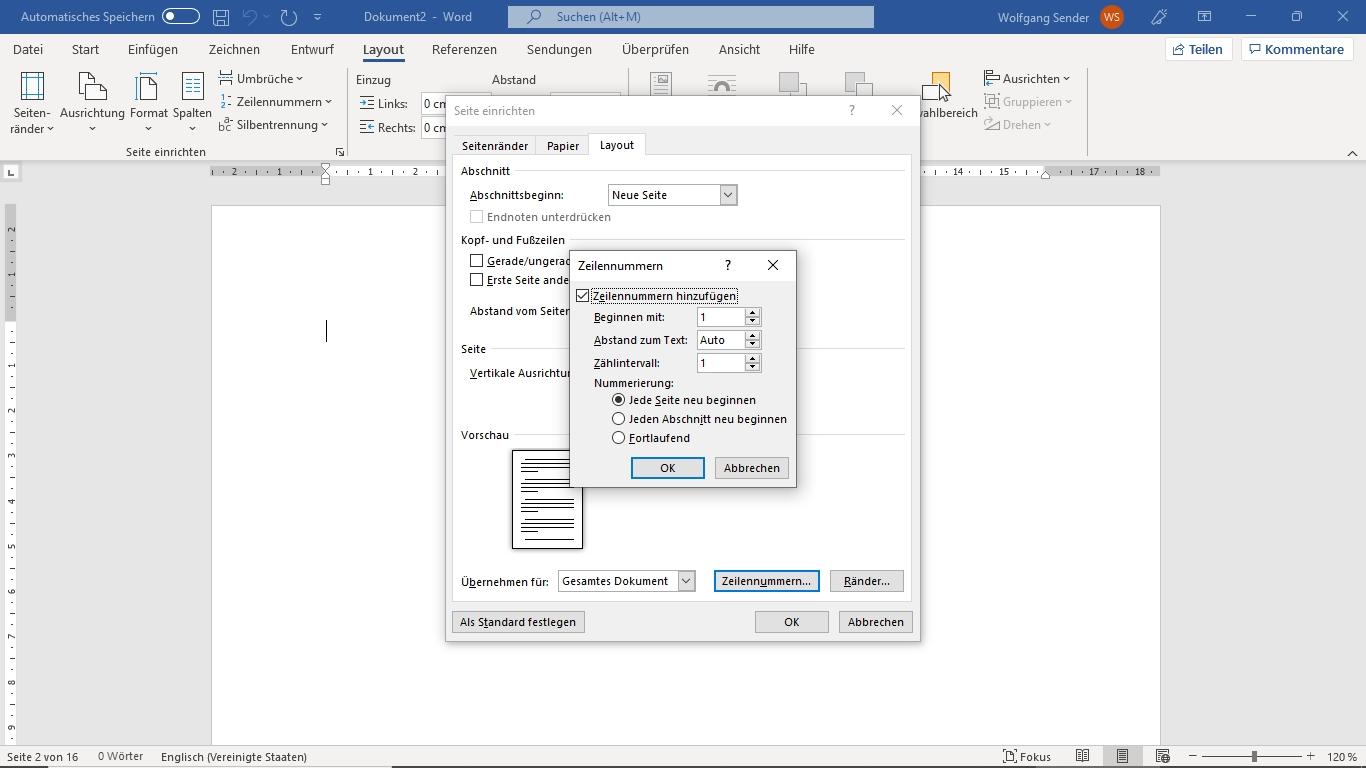Select Fortlaufend numbering option

point(619,438)
